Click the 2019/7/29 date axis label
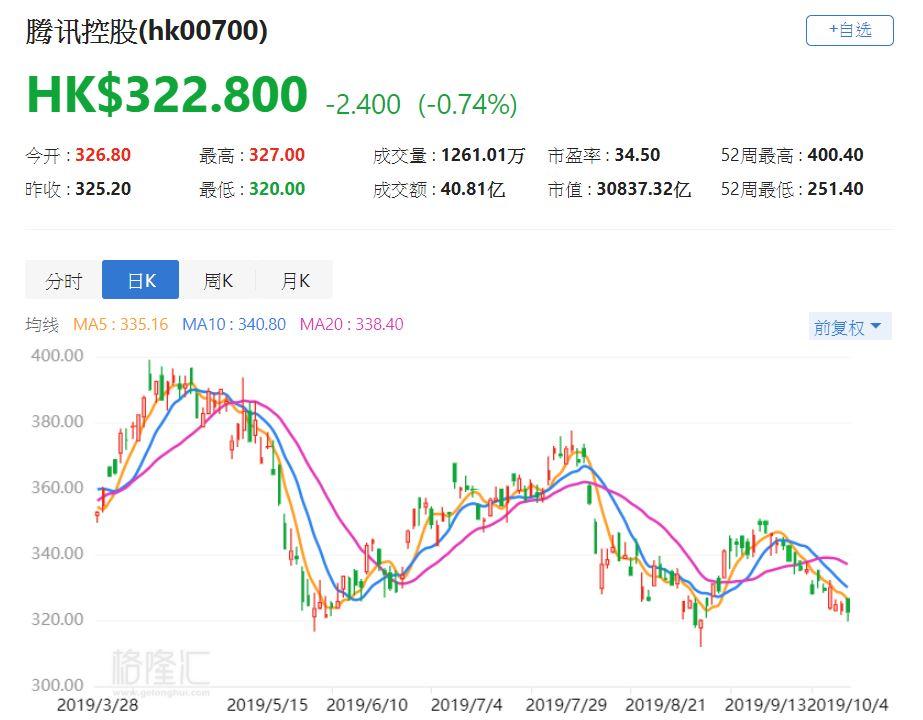Viewport: 923px width, 720px height. (566, 705)
